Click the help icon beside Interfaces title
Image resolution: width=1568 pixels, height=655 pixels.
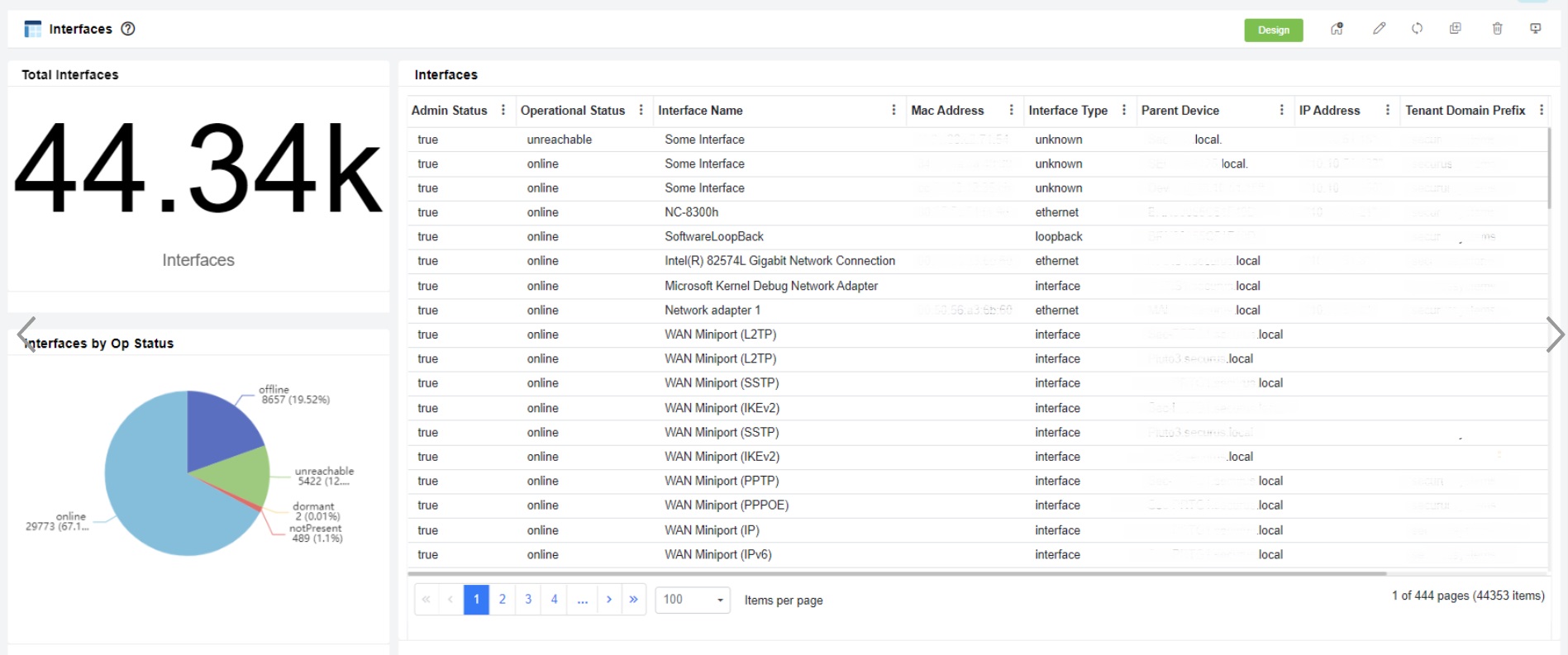pyautogui.click(x=128, y=29)
